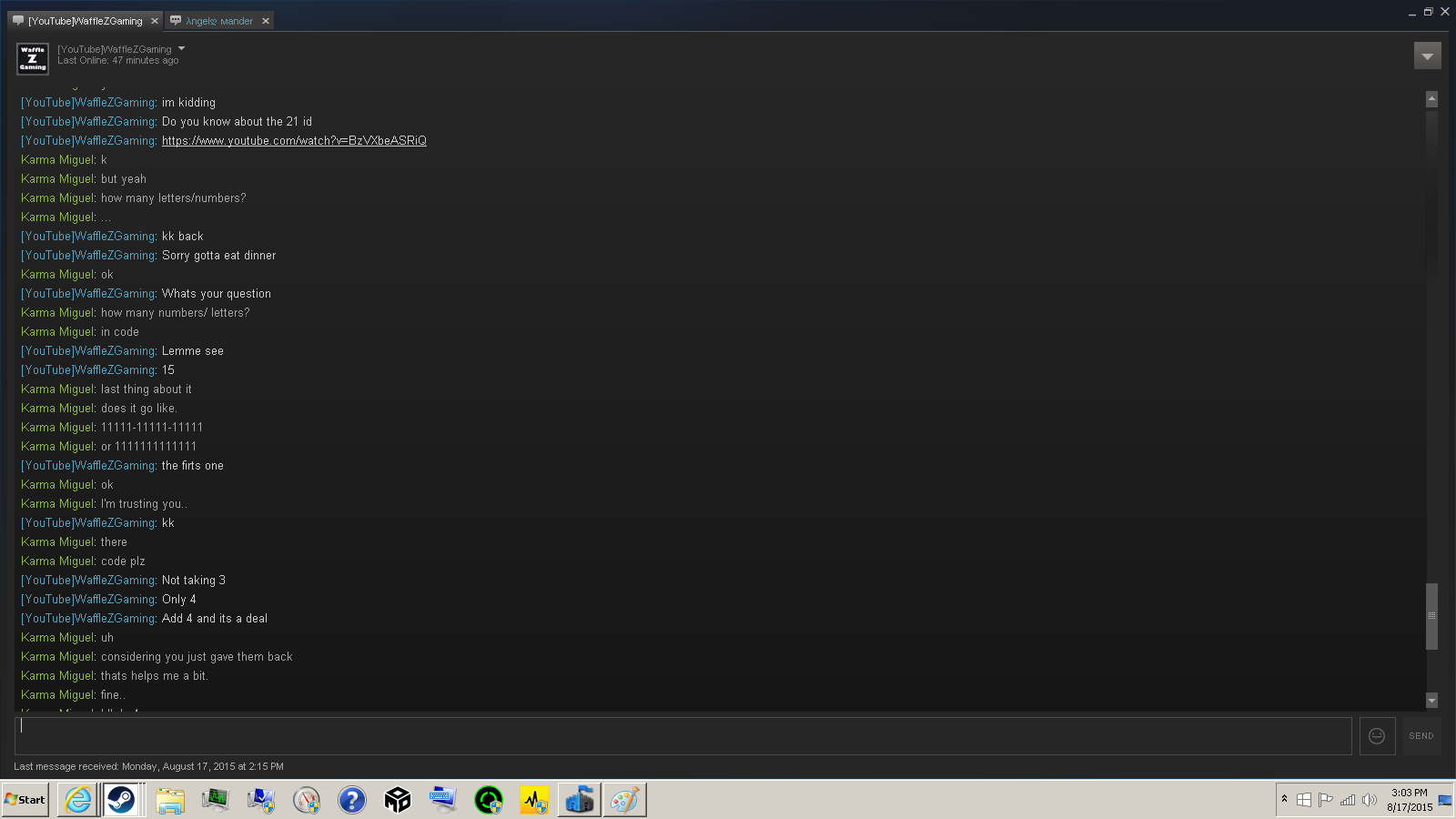Click the "Add 4 and its a deal" message

click(x=215, y=619)
